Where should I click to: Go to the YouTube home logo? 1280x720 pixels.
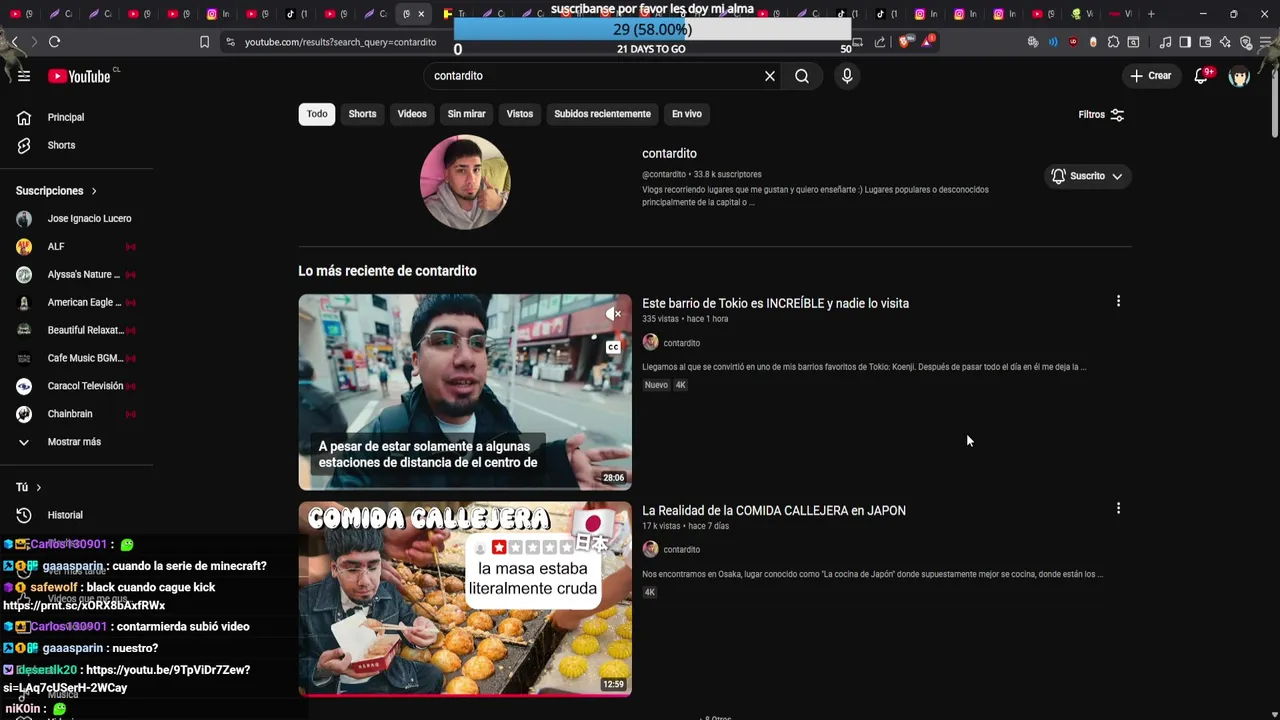(79, 76)
